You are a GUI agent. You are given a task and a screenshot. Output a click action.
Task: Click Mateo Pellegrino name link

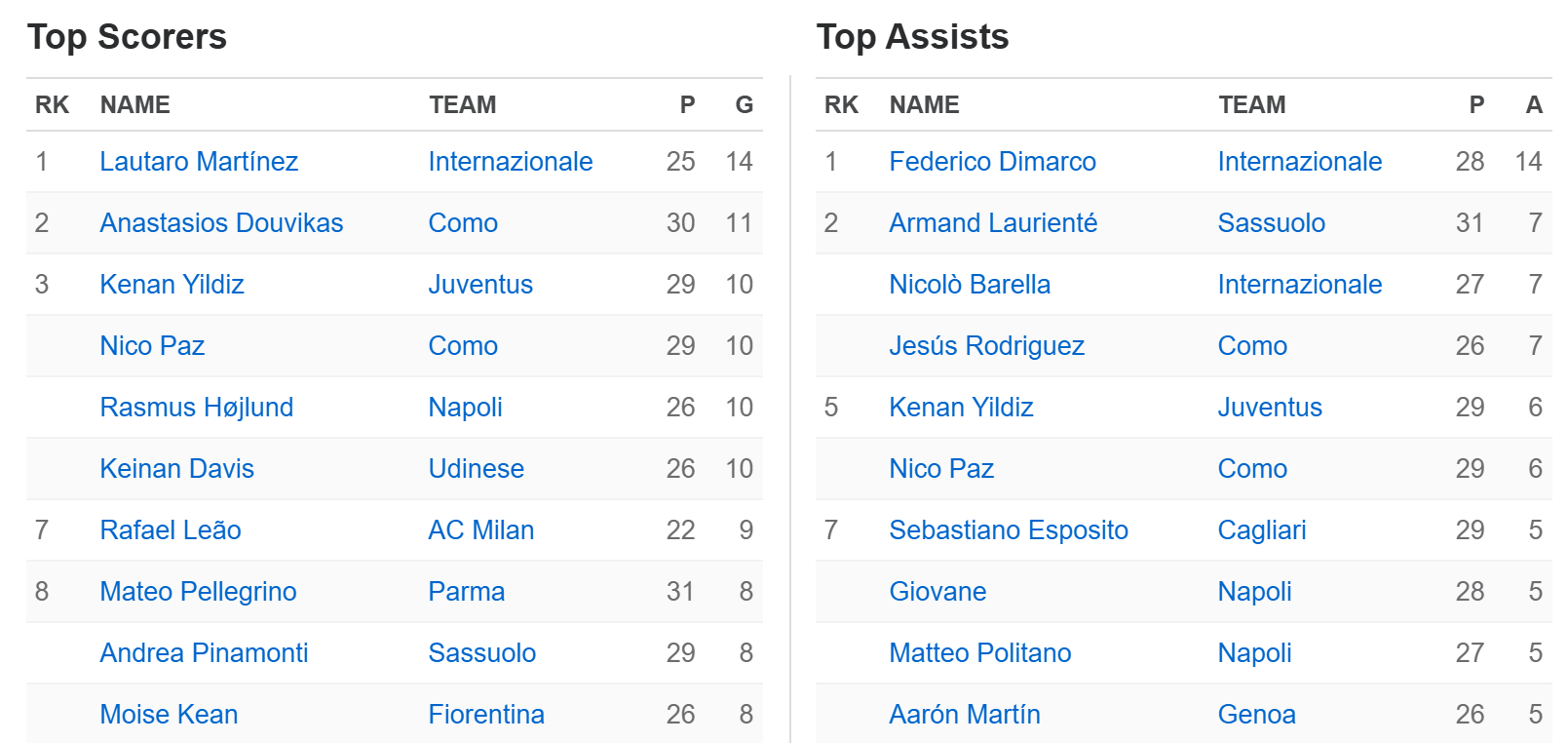point(198,592)
